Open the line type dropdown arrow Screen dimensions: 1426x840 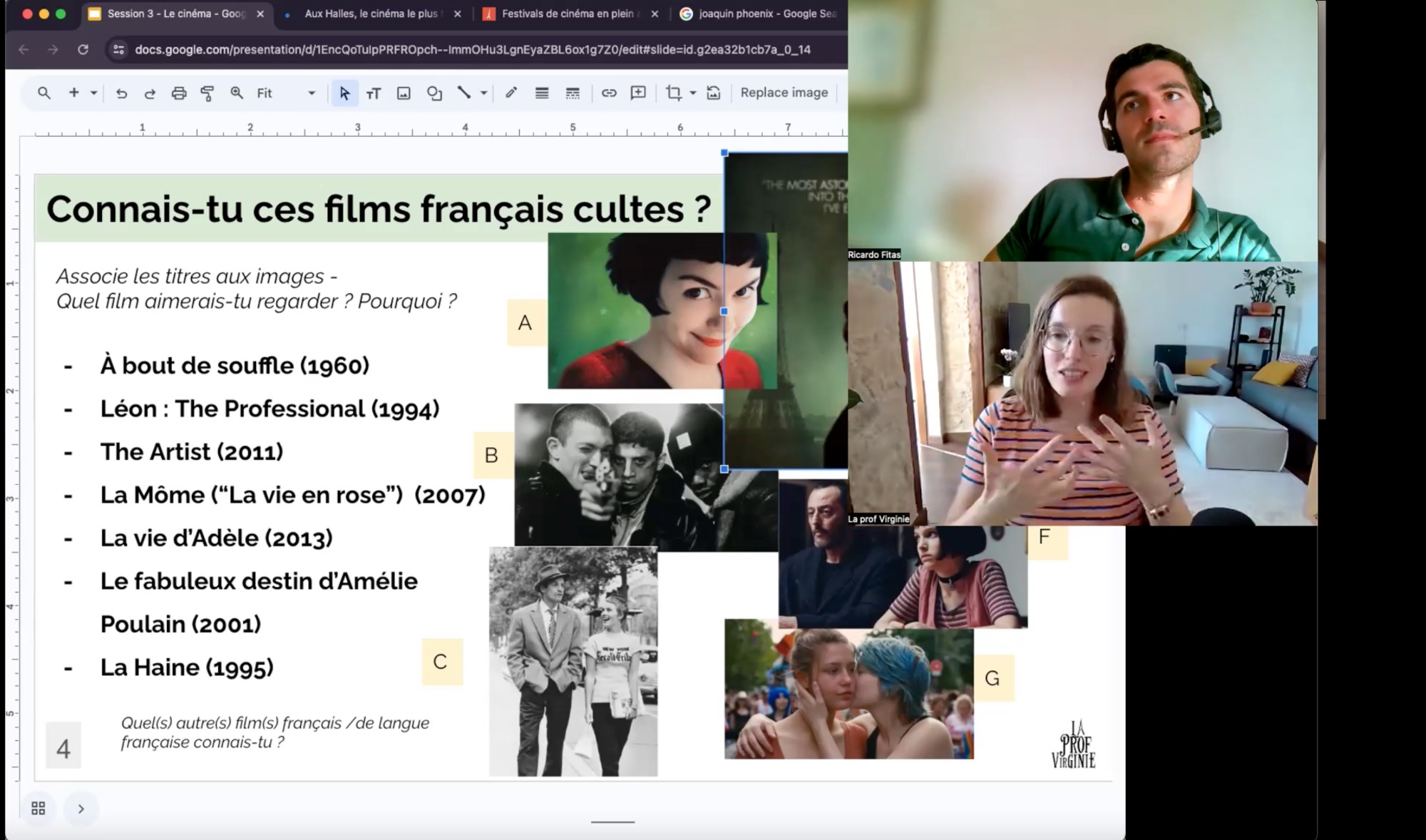point(484,93)
